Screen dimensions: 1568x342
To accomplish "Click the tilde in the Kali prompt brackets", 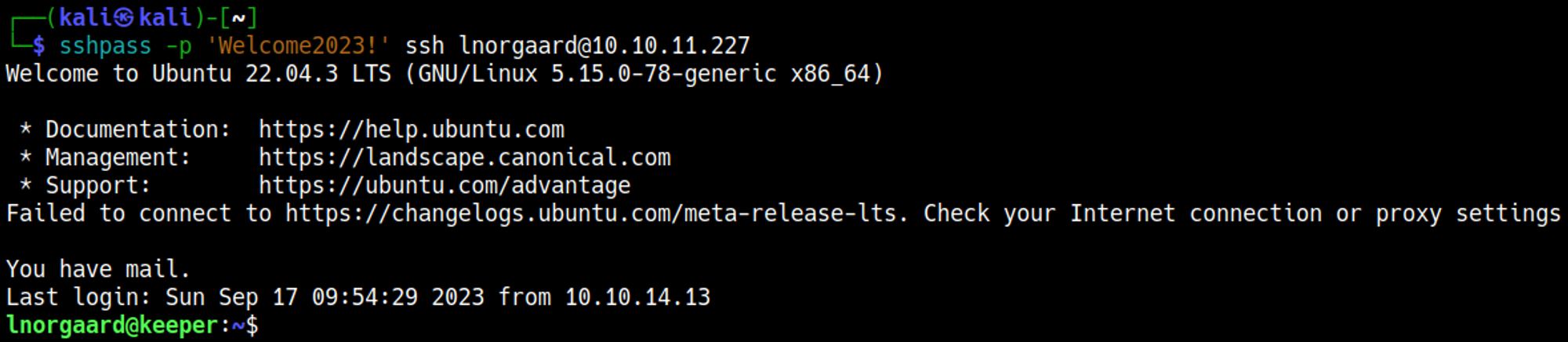I will [239, 17].
